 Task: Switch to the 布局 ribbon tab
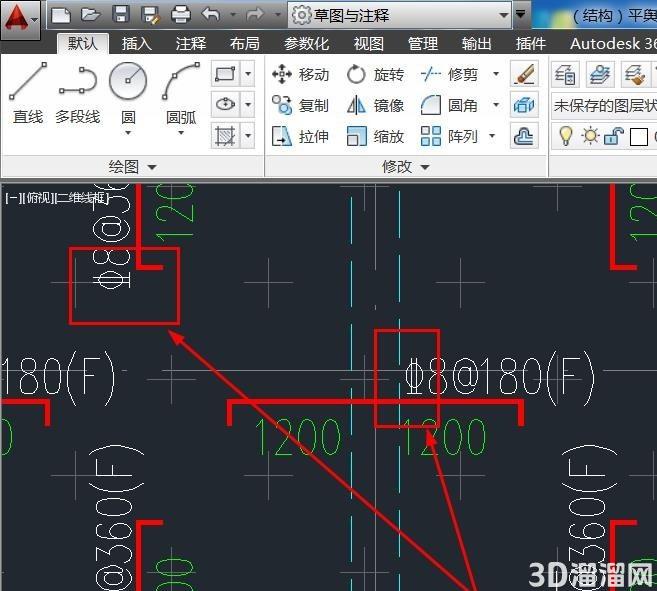click(245, 44)
